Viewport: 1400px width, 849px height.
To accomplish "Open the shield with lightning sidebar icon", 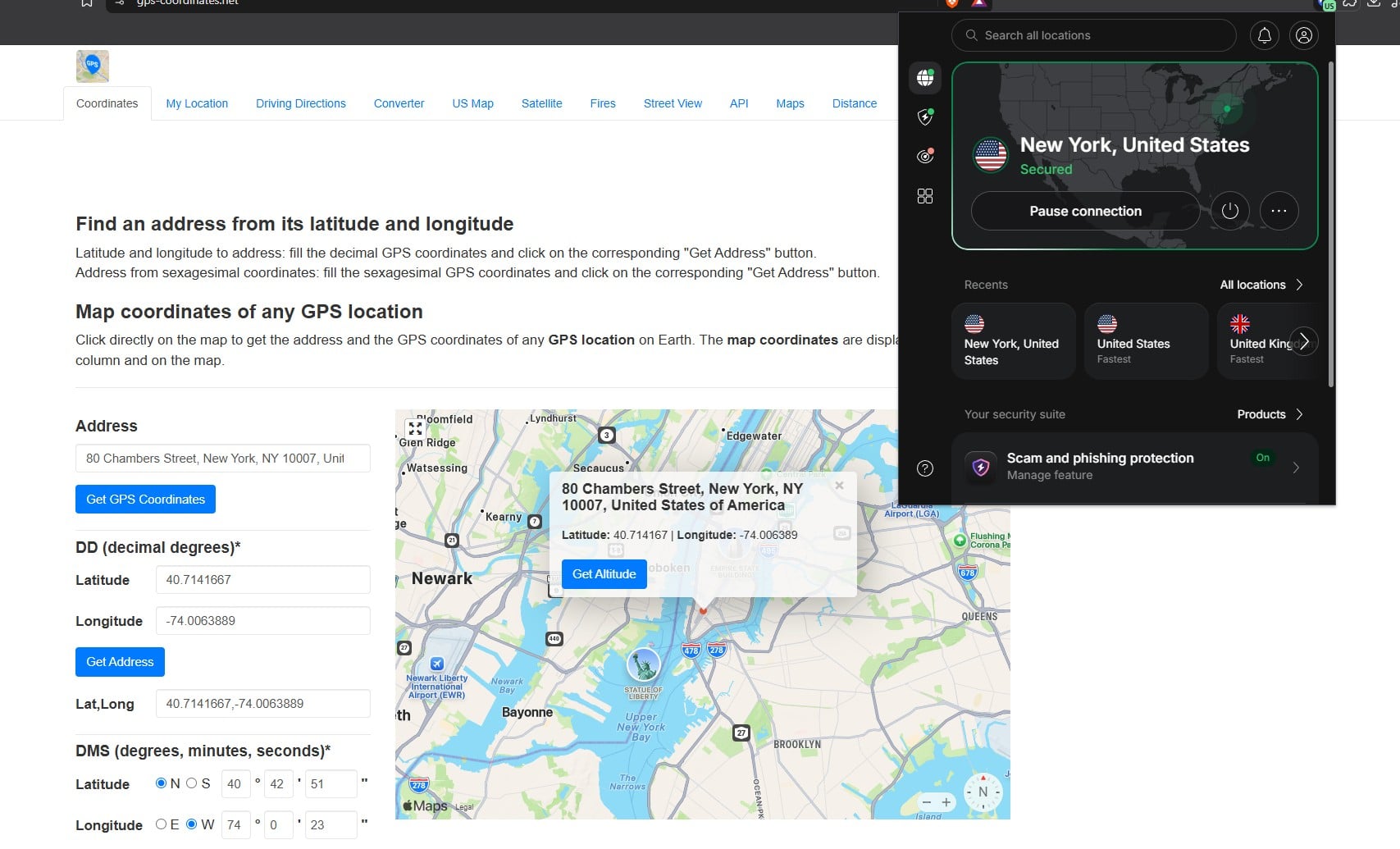I will [925, 117].
